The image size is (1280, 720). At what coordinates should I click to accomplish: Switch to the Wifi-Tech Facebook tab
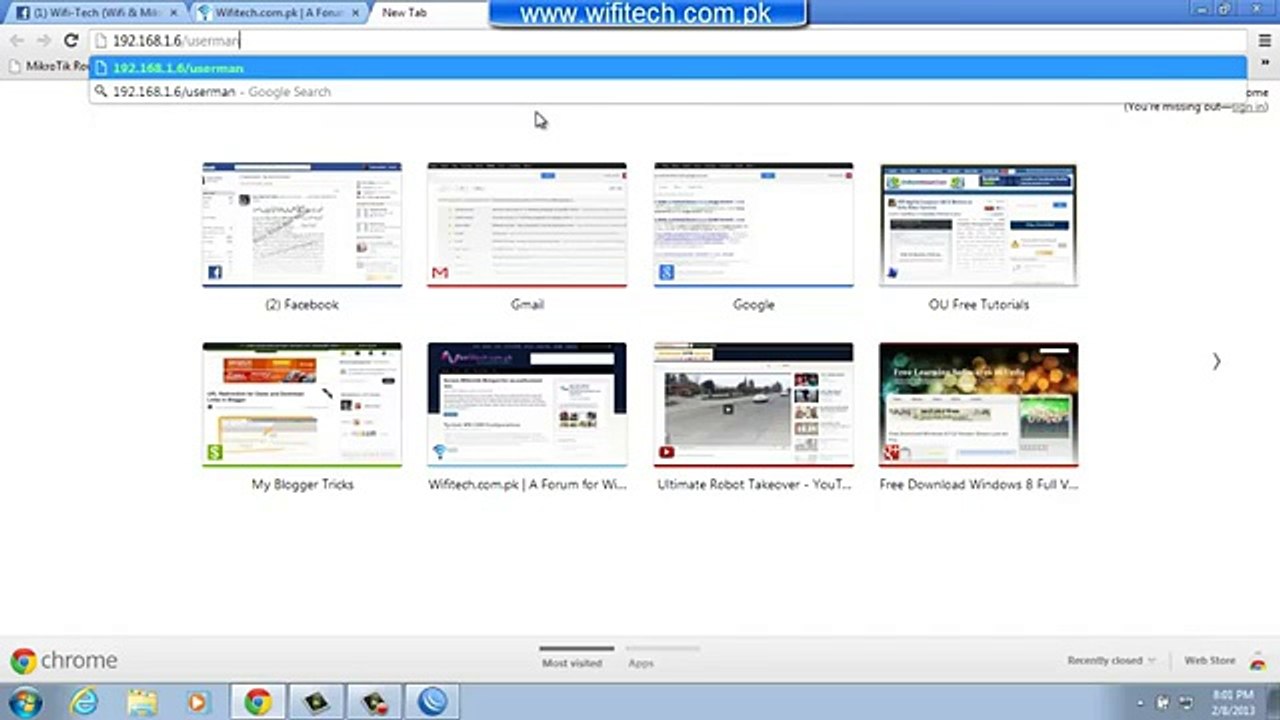point(96,13)
